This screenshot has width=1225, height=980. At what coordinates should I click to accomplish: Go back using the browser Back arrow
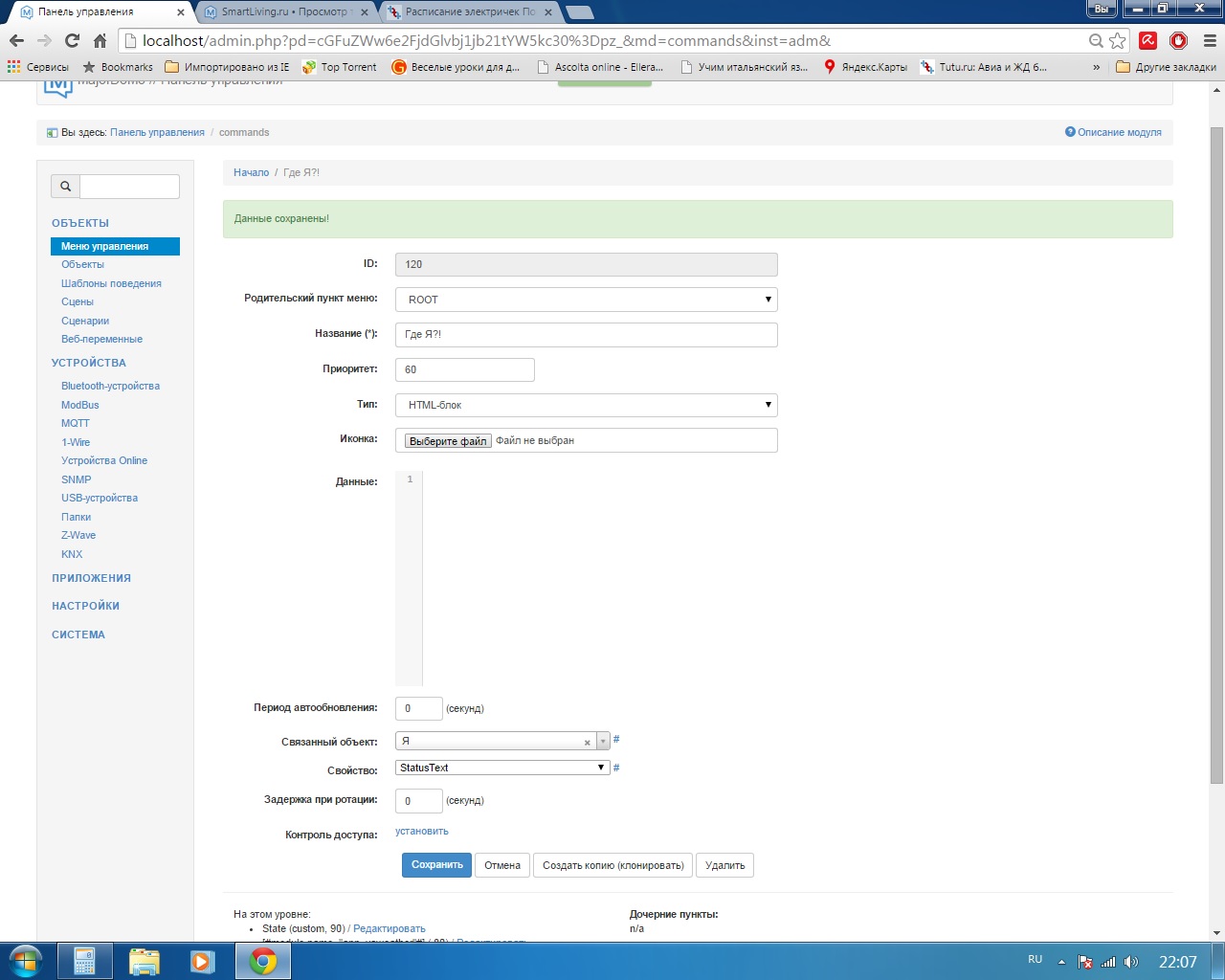click(16, 40)
